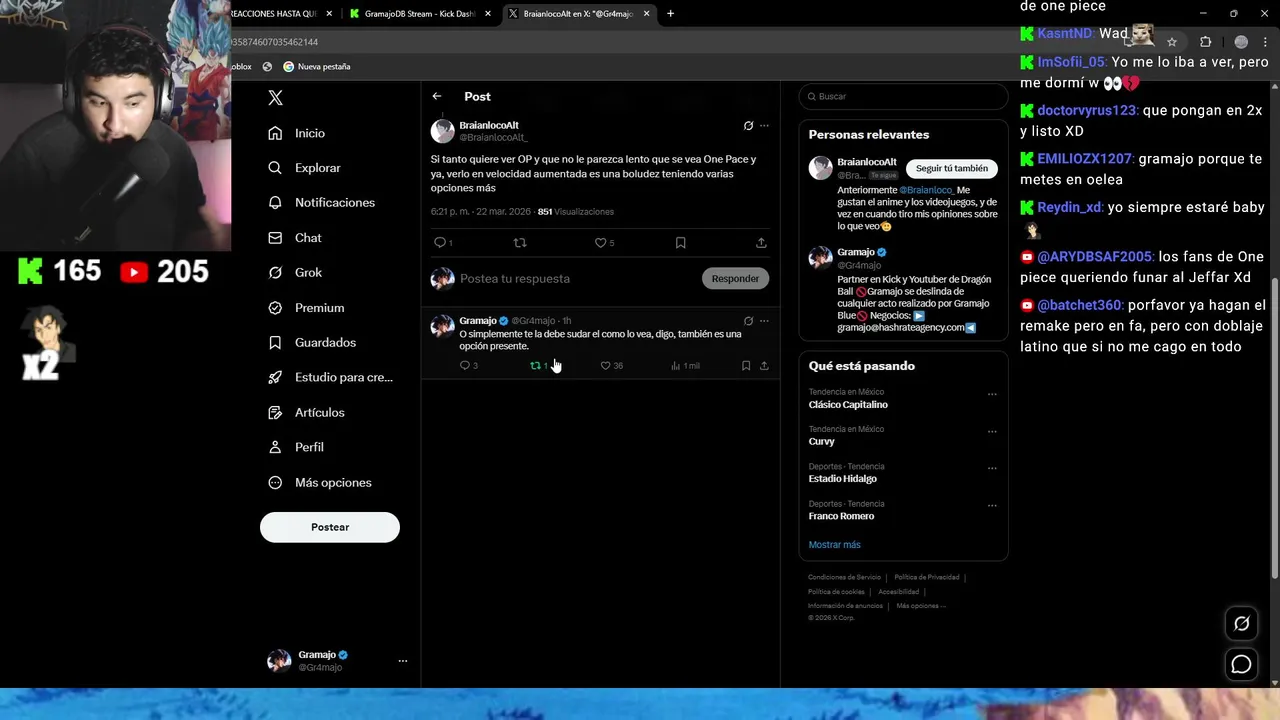Open Estudio para creadores rocket icon
Screen dimensions: 1280x720
(275, 377)
